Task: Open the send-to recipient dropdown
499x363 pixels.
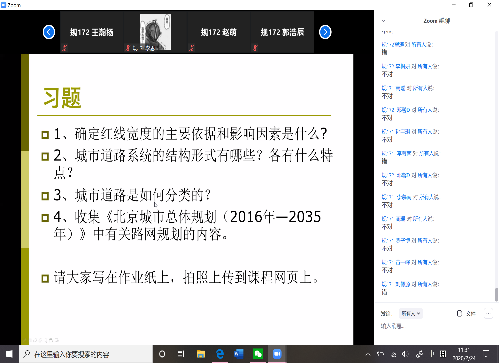Action: click(411, 313)
